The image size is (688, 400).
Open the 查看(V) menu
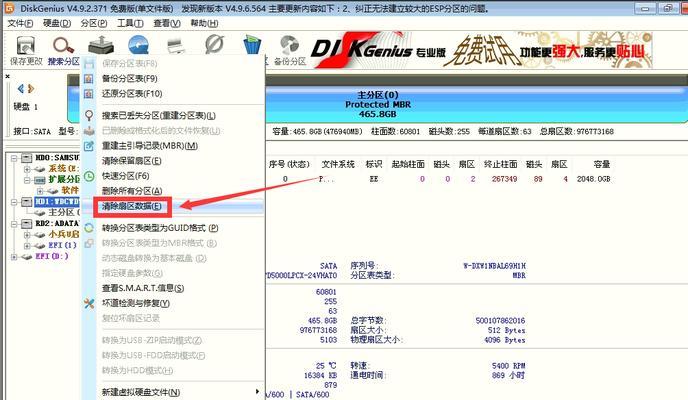coord(167,23)
